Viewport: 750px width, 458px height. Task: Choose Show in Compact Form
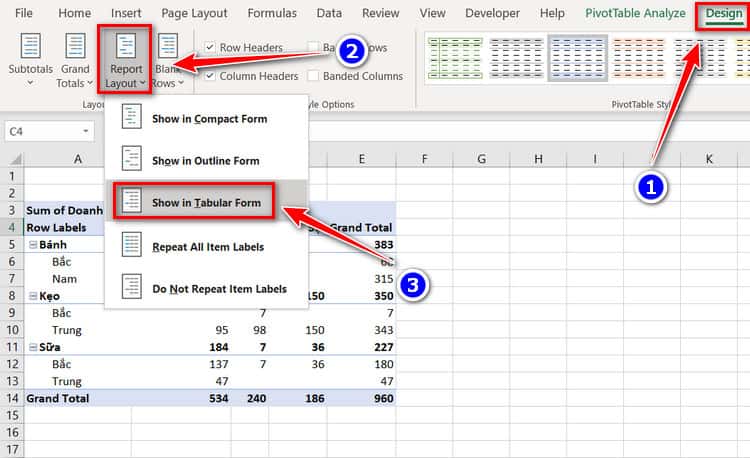(206, 118)
